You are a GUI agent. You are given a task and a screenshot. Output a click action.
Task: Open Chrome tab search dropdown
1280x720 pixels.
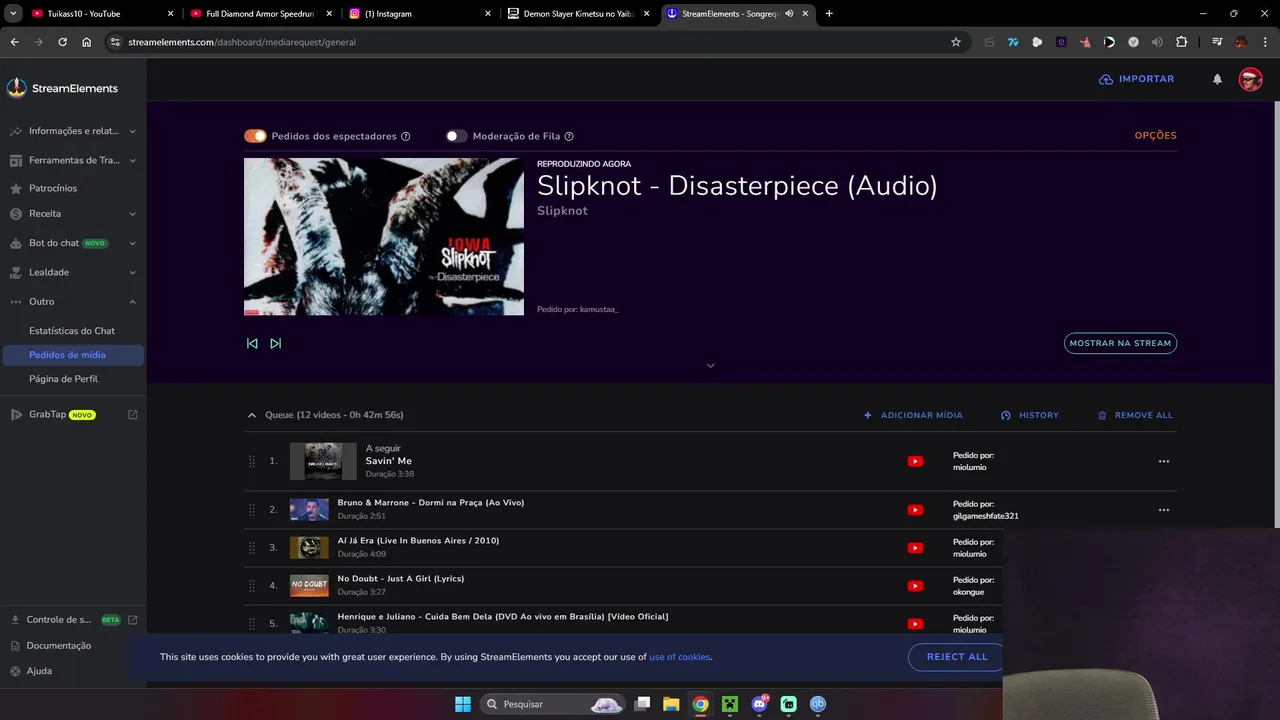tap(13, 14)
